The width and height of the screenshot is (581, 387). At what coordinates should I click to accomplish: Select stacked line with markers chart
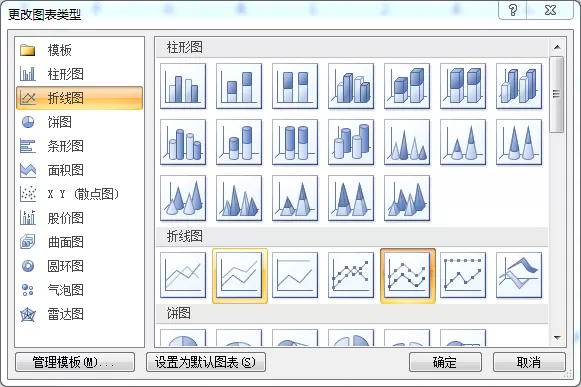point(408,276)
